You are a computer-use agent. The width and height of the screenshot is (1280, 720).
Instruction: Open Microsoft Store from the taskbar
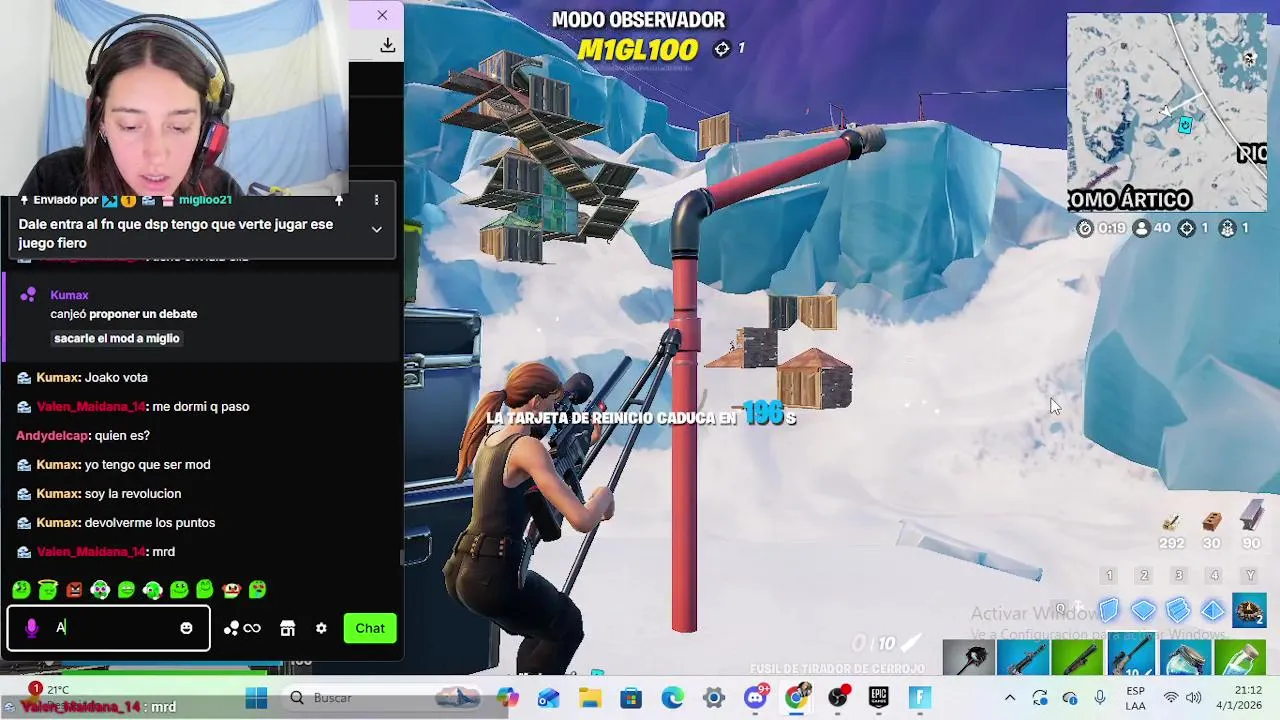pyautogui.click(x=631, y=697)
